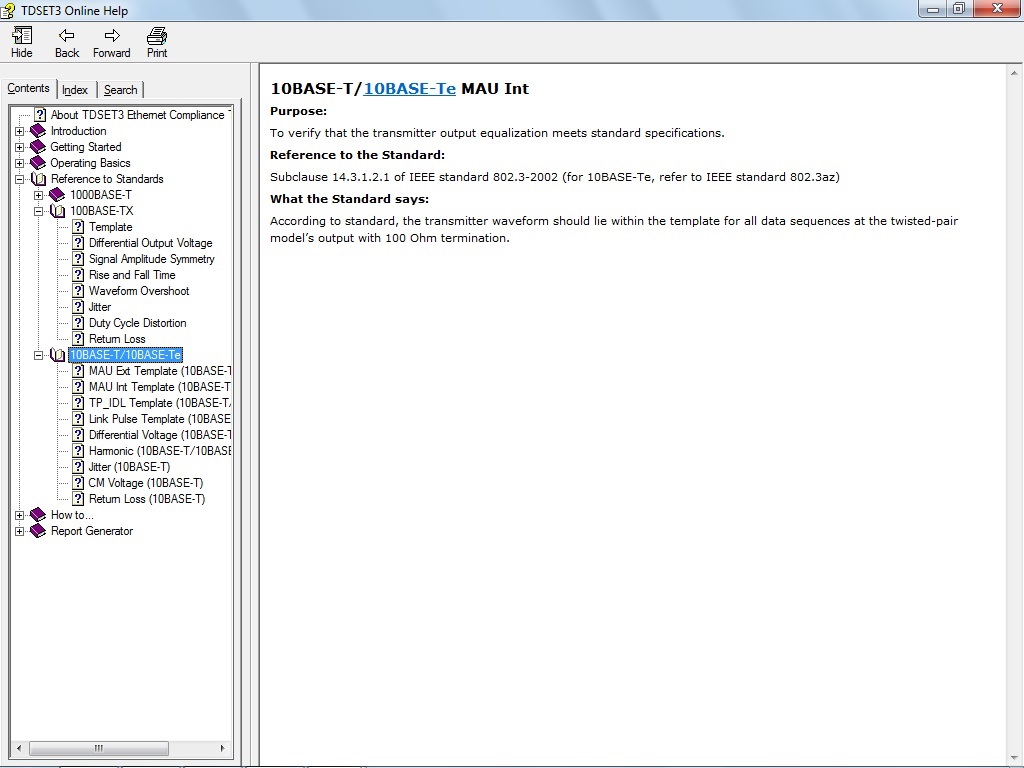
Task: Close the TDSET3 Online Help window
Action: (998, 8)
